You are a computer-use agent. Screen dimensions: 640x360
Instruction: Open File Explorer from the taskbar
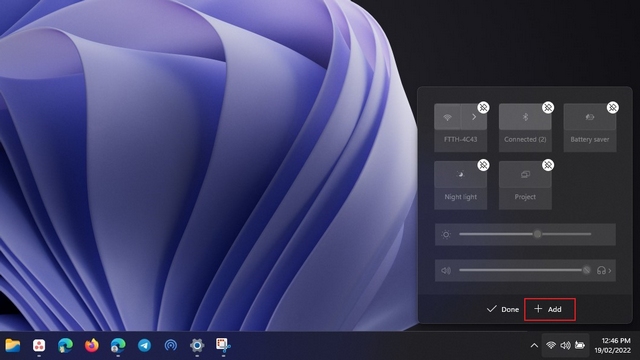pyautogui.click(x=13, y=345)
